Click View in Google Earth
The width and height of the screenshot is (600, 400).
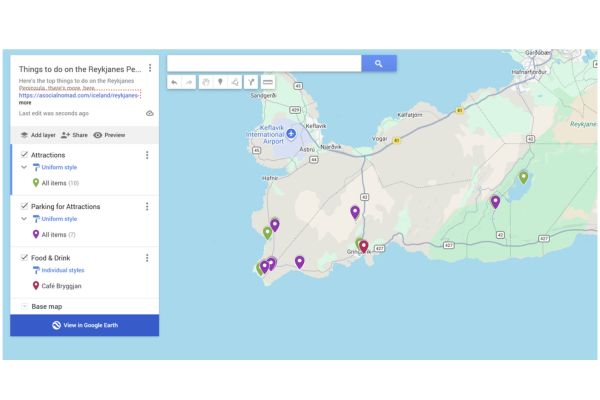click(85, 325)
